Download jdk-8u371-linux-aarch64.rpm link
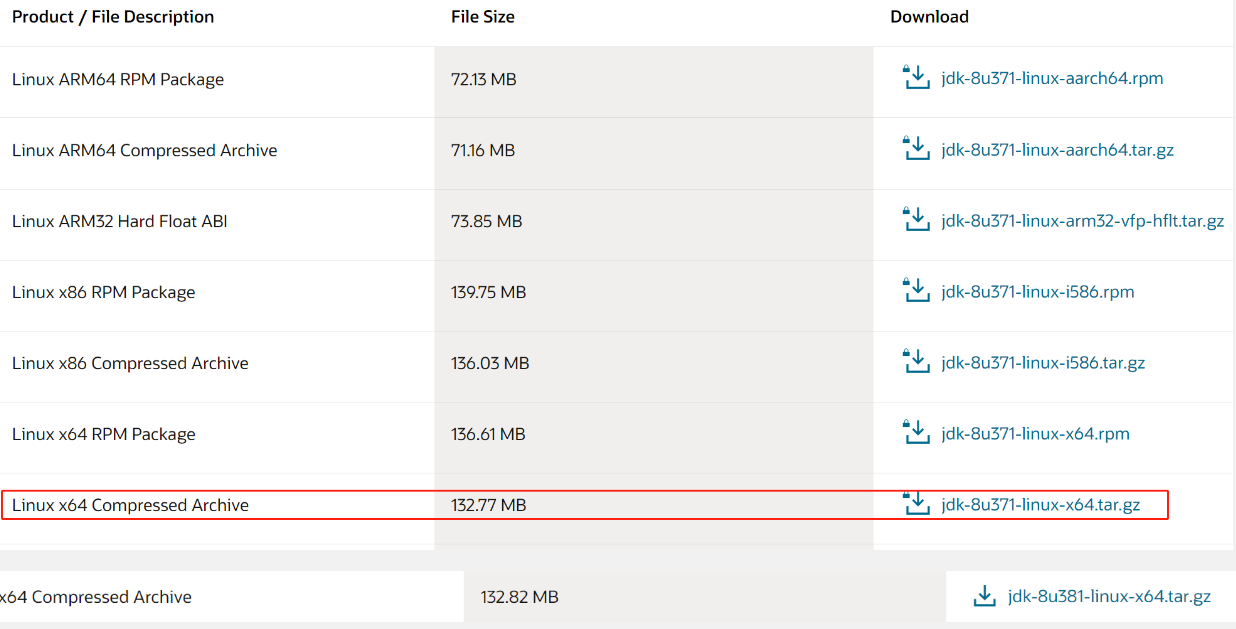Viewport: 1236px width, 629px height. click(1052, 78)
